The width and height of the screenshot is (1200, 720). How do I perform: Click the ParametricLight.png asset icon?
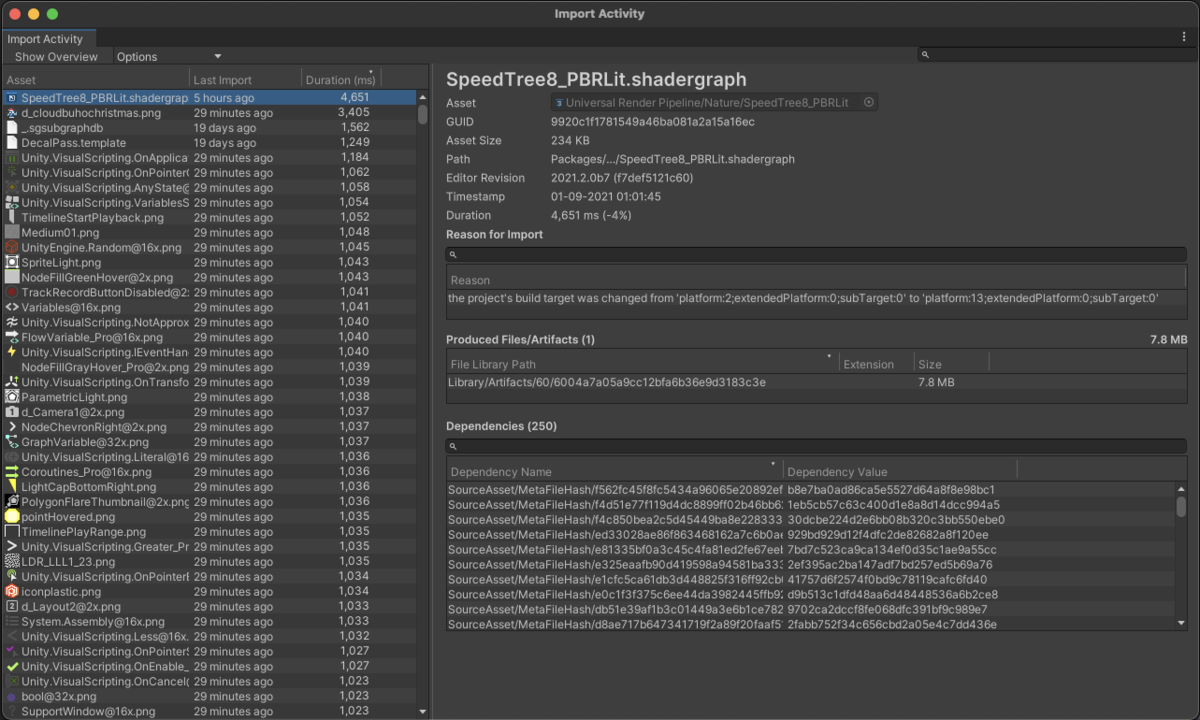coord(12,397)
